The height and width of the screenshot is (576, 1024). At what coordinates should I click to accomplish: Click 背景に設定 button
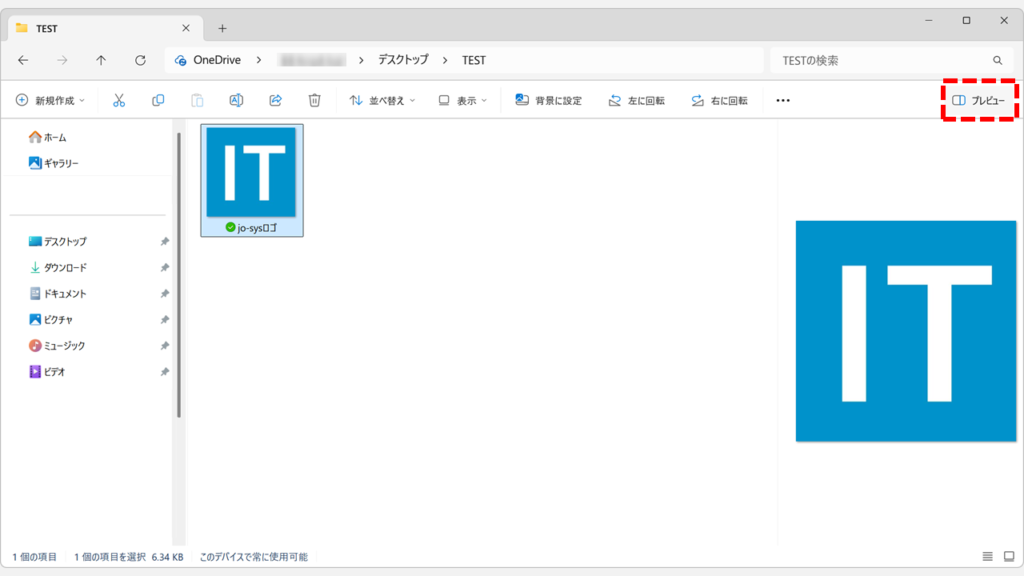point(548,100)
